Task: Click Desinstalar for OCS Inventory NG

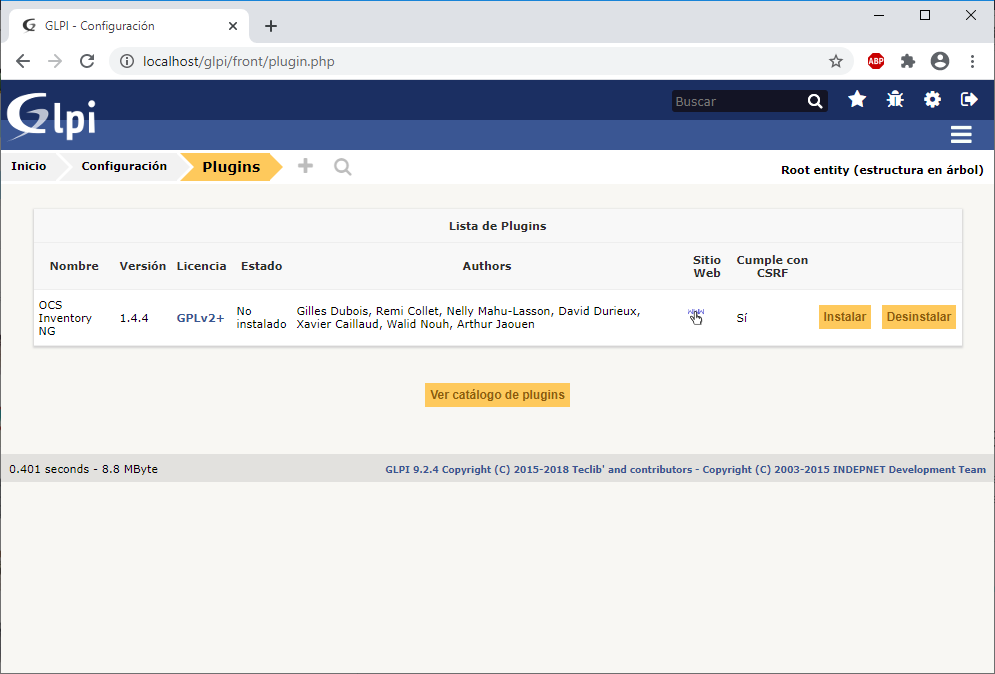Action: tap(919, 317)
